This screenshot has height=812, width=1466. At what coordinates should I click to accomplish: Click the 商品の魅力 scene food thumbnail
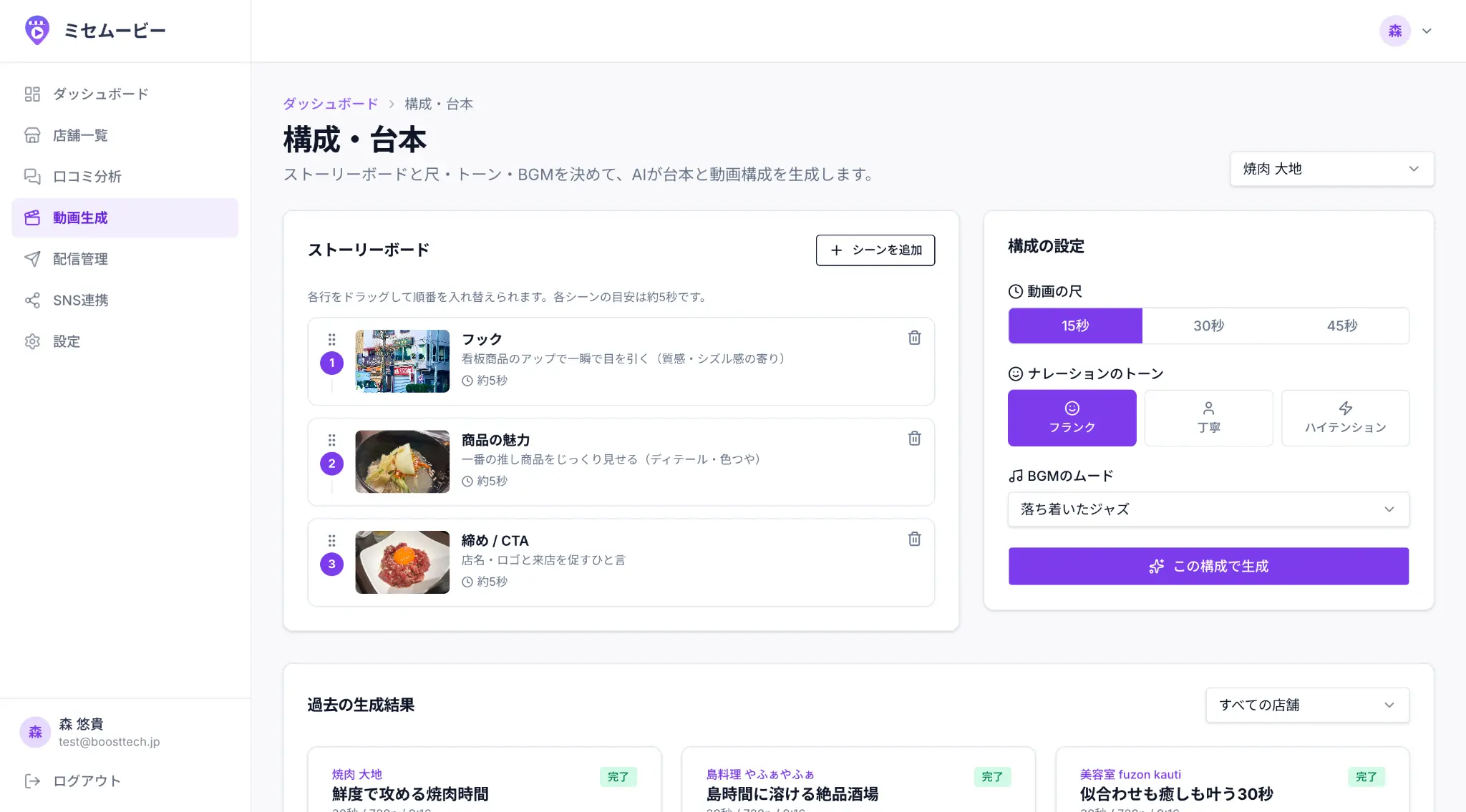pyautogui.click(x=402, y=461)
